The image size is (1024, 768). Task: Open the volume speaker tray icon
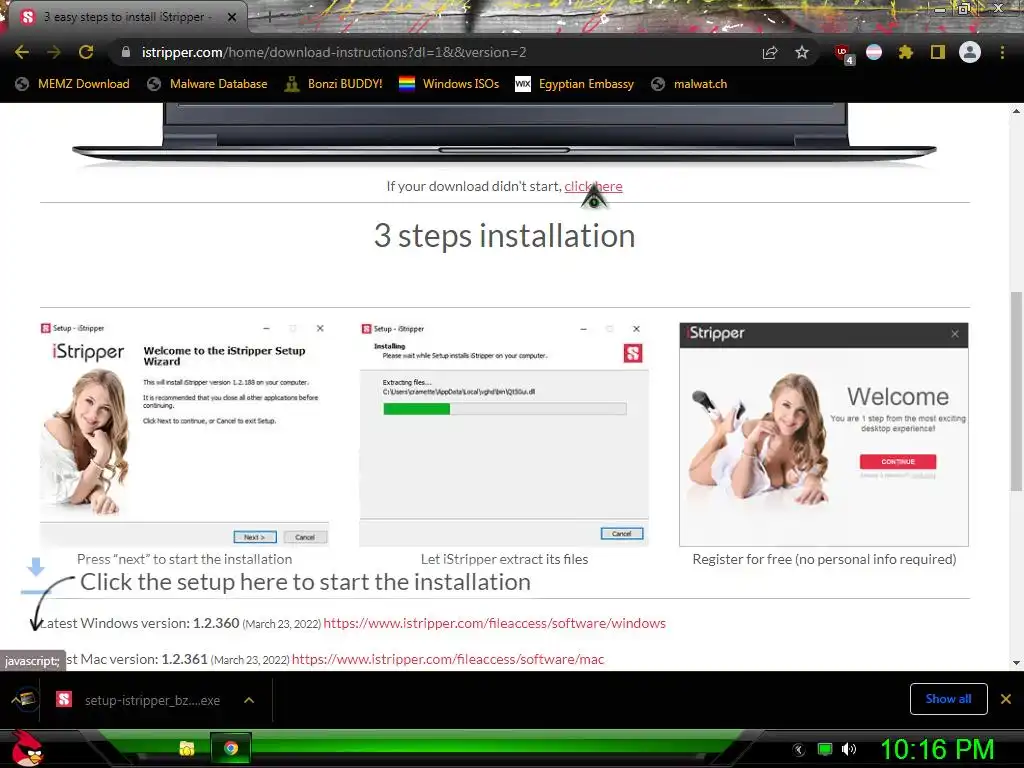849,749
